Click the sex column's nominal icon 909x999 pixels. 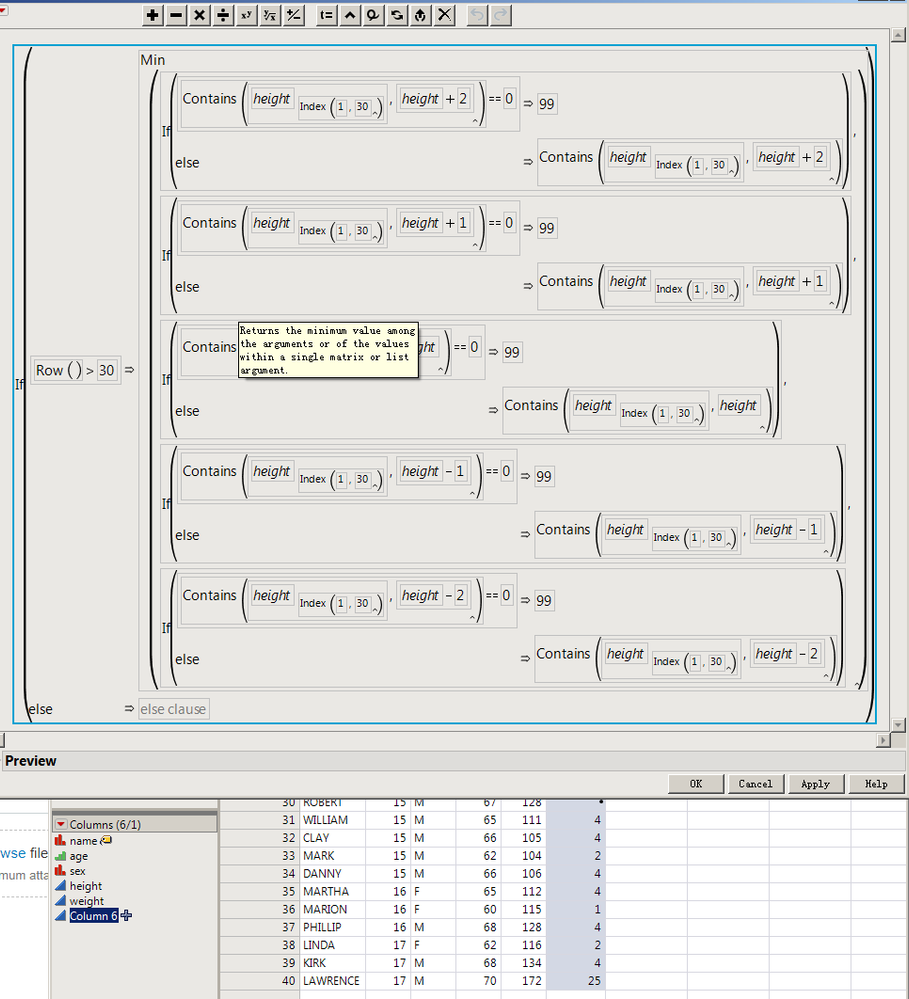point(61,871)
